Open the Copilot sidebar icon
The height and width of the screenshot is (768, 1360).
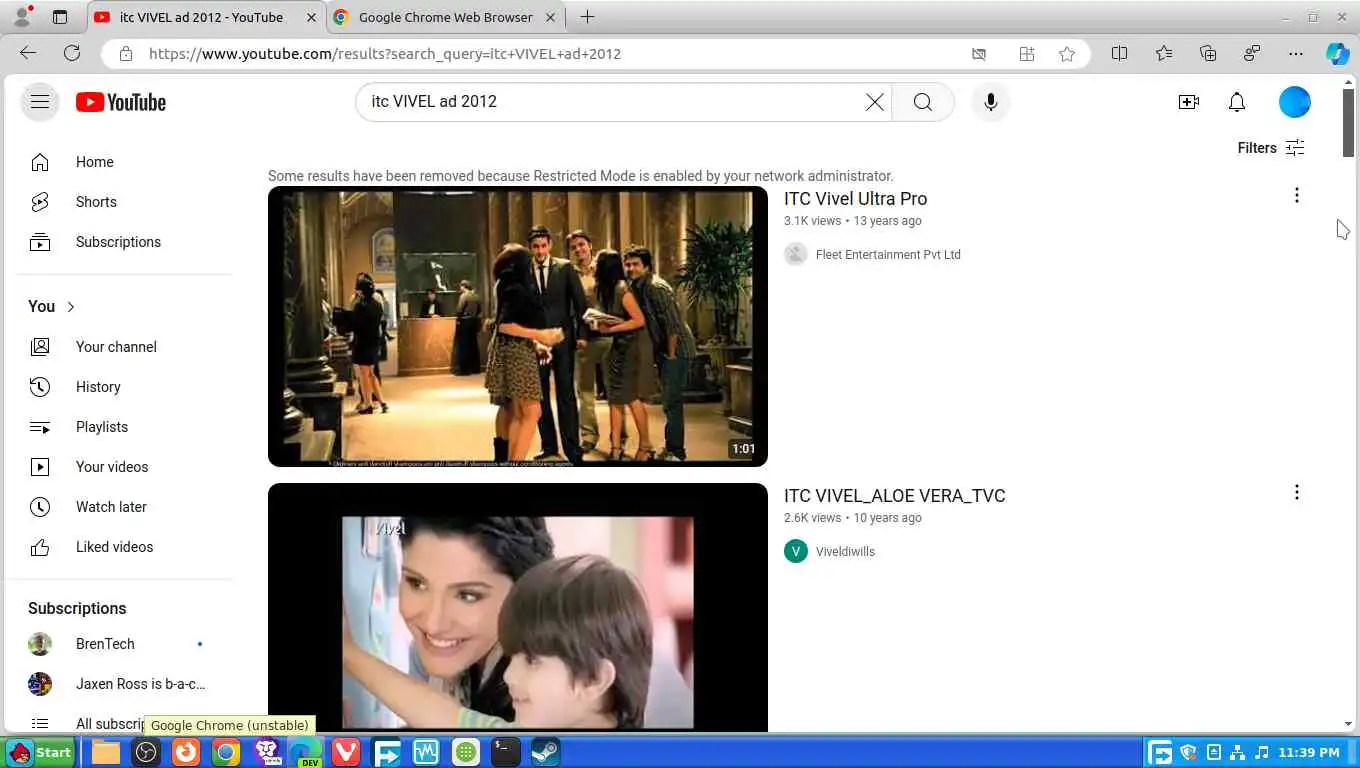click(x=1337, y=54)
